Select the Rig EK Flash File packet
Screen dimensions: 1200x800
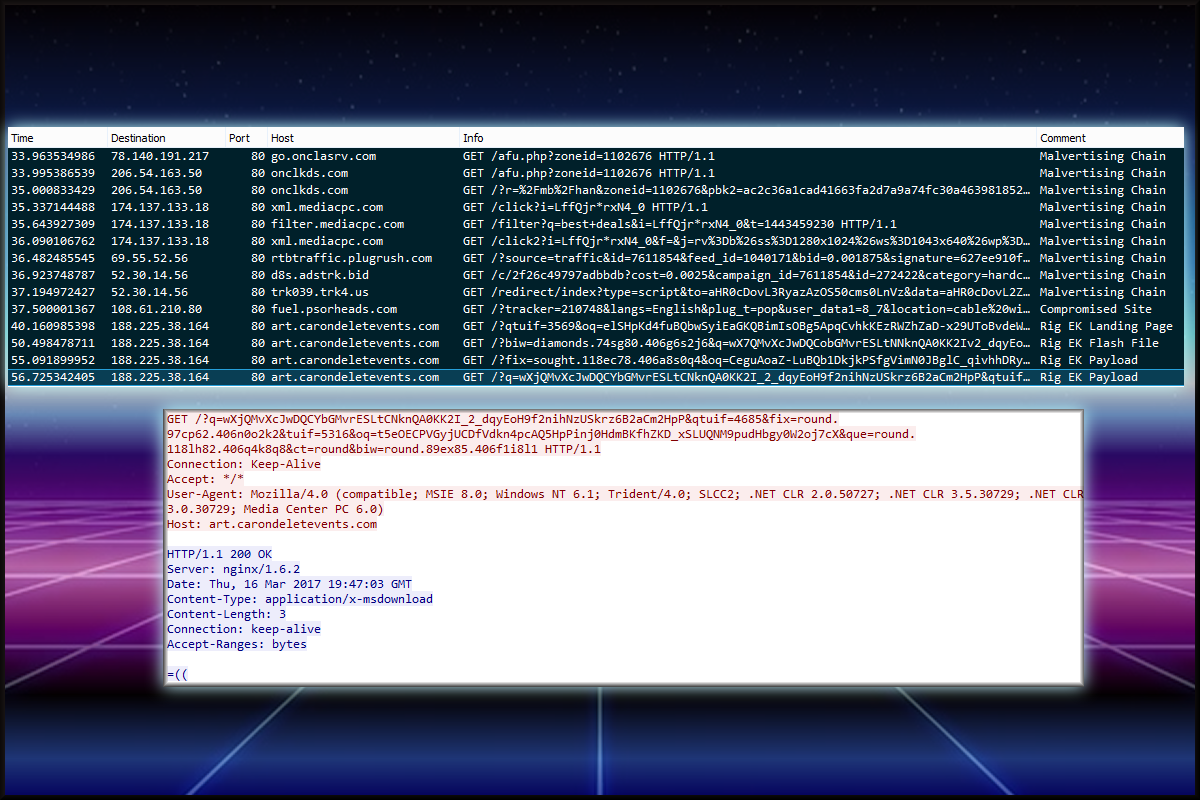1099,343
